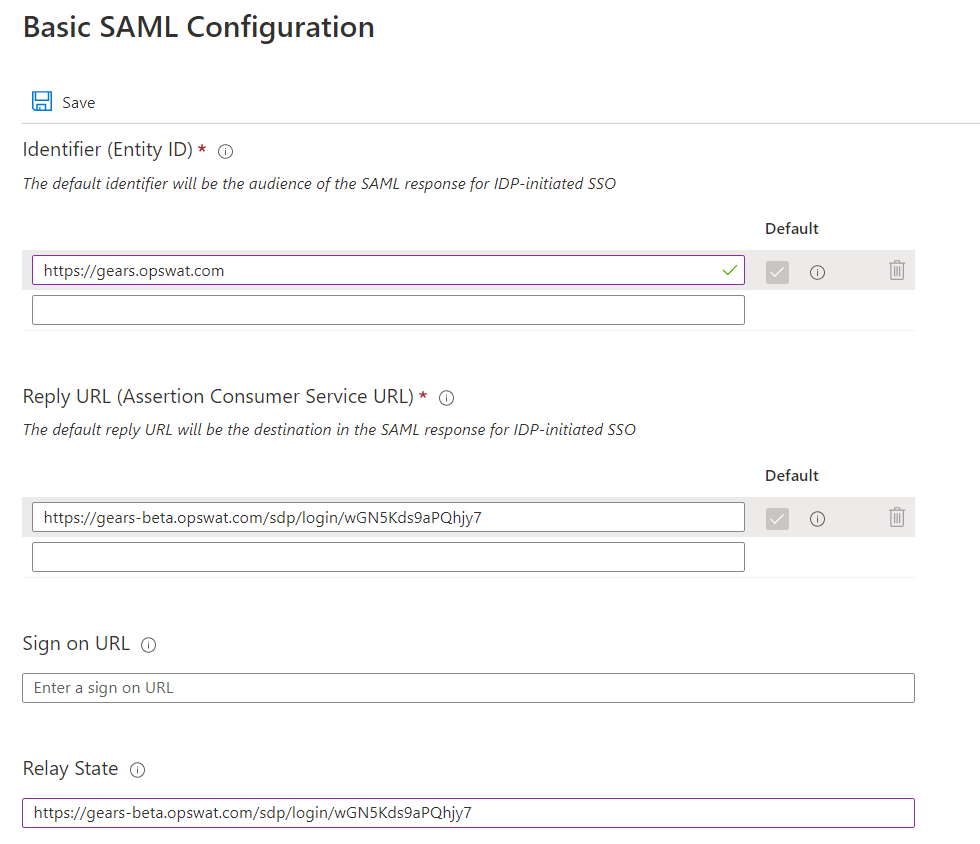Click the Reply URL field containing gears-beta login
Screen dimensions: 980x844
(388, 517)
